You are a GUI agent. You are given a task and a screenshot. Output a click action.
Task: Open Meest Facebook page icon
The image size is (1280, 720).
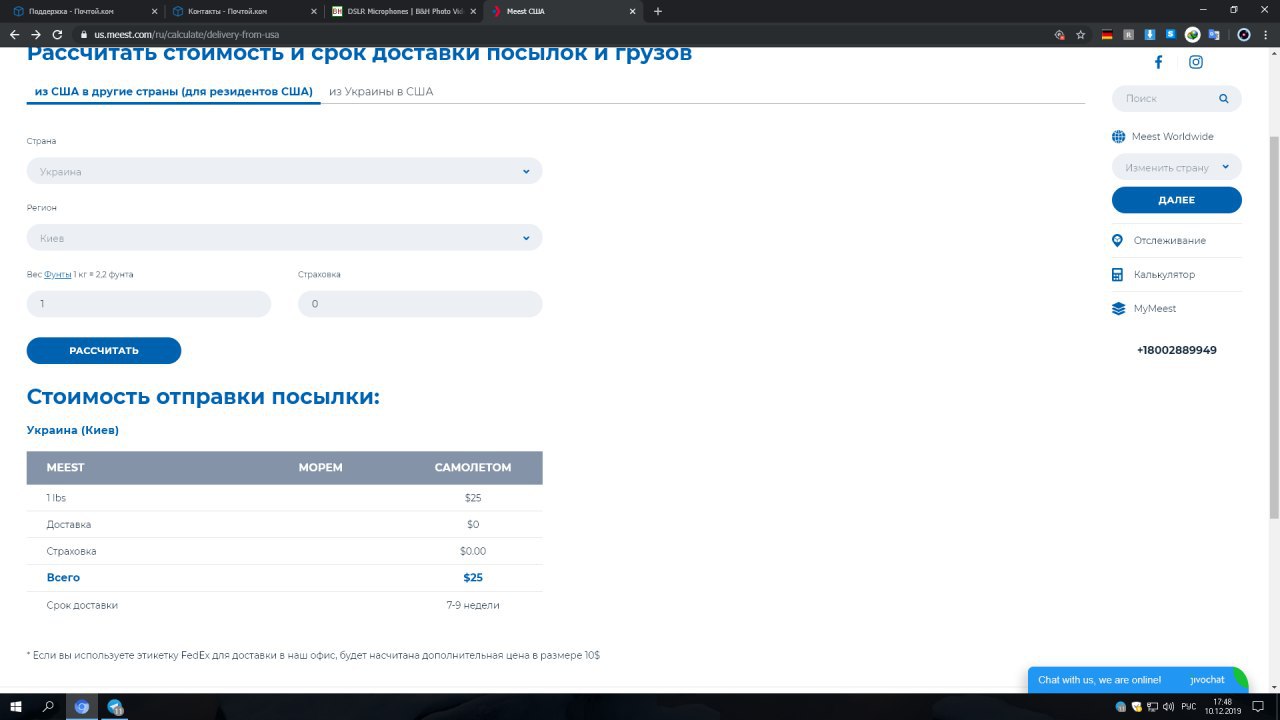point(1158,62)
